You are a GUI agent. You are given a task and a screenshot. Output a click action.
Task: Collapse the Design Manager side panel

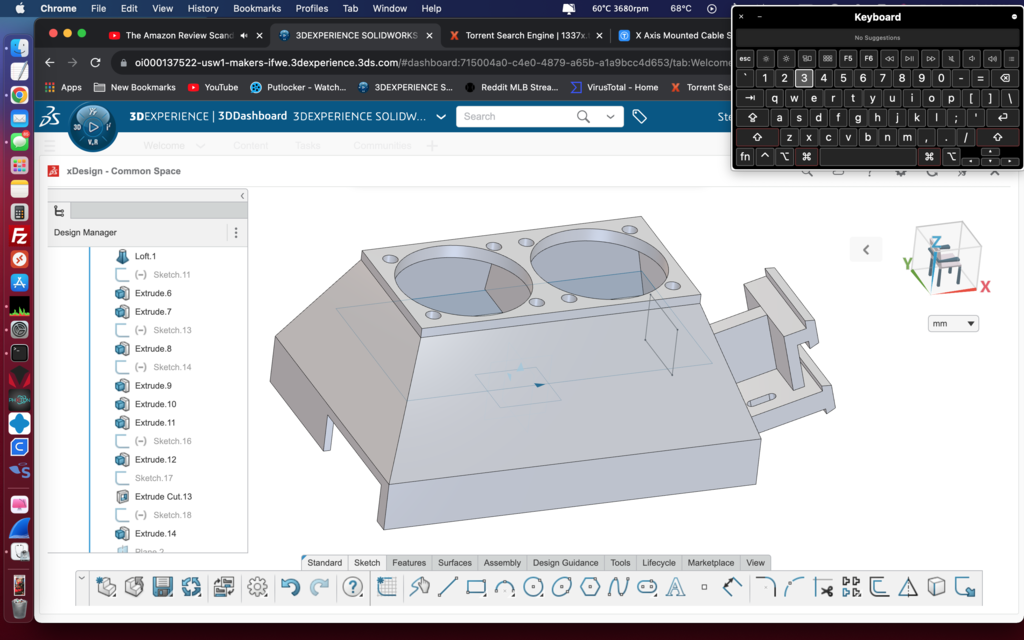(x=242, y=195)
